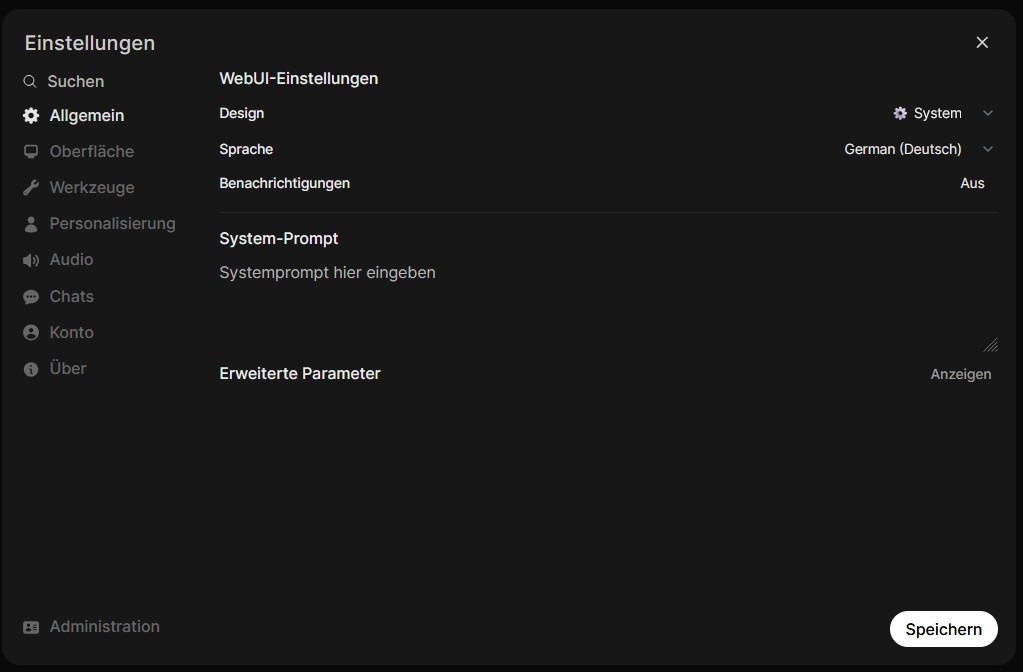Click the wrench icon for Werkzeuge
The width and height of the screenshot is (1023, 672).
tap(31, 188)
